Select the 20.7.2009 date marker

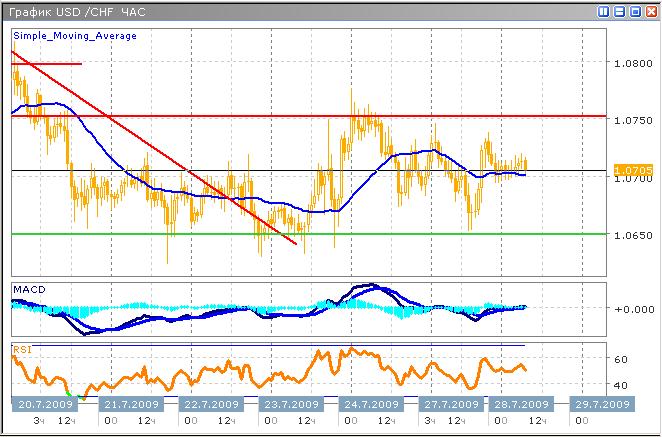[x=46, y=404]
